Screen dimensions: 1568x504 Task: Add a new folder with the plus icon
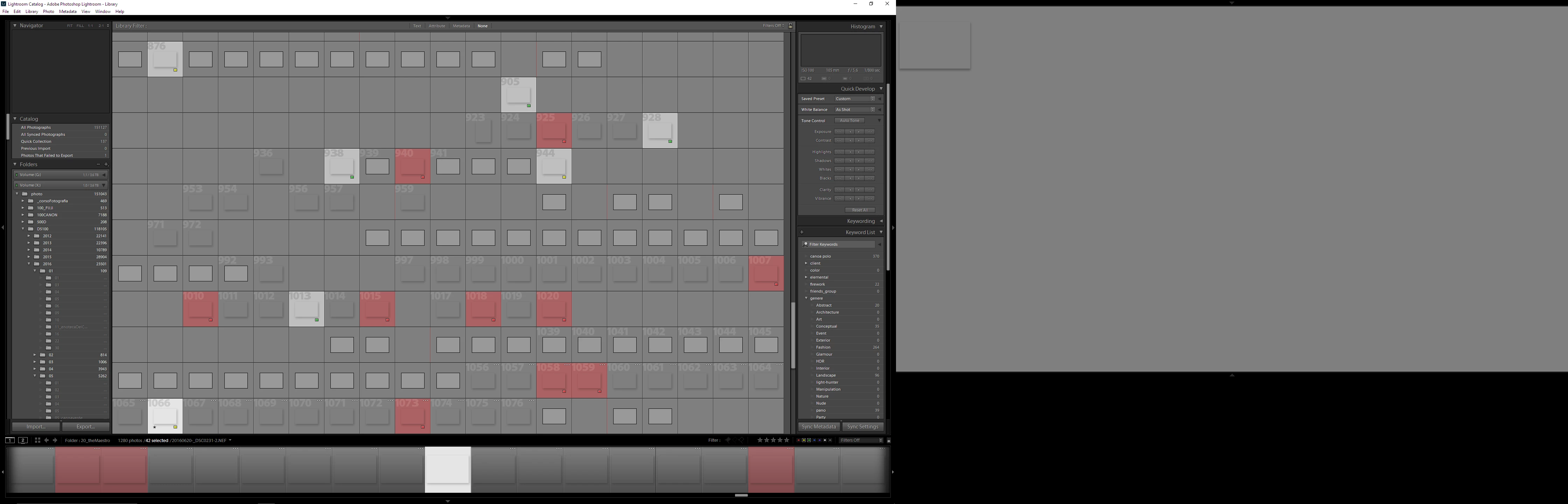coord(106,164)
